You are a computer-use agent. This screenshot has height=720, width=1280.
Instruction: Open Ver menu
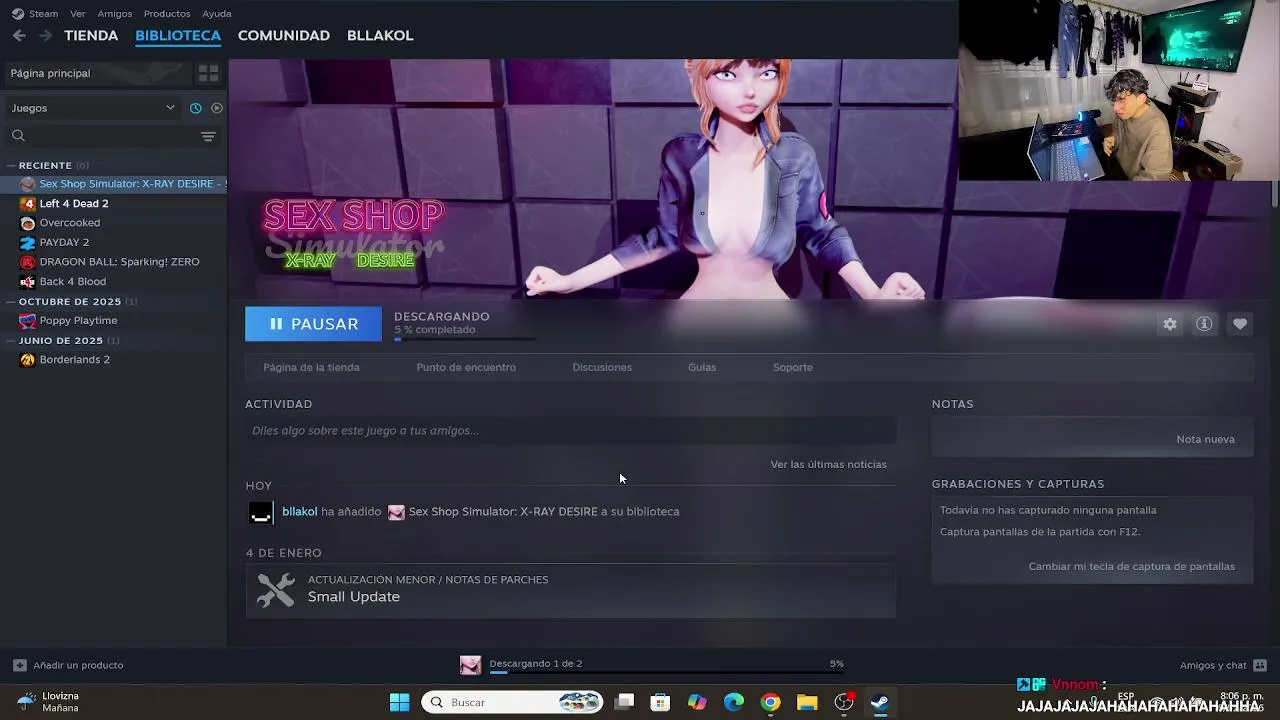tap(77, 14)
